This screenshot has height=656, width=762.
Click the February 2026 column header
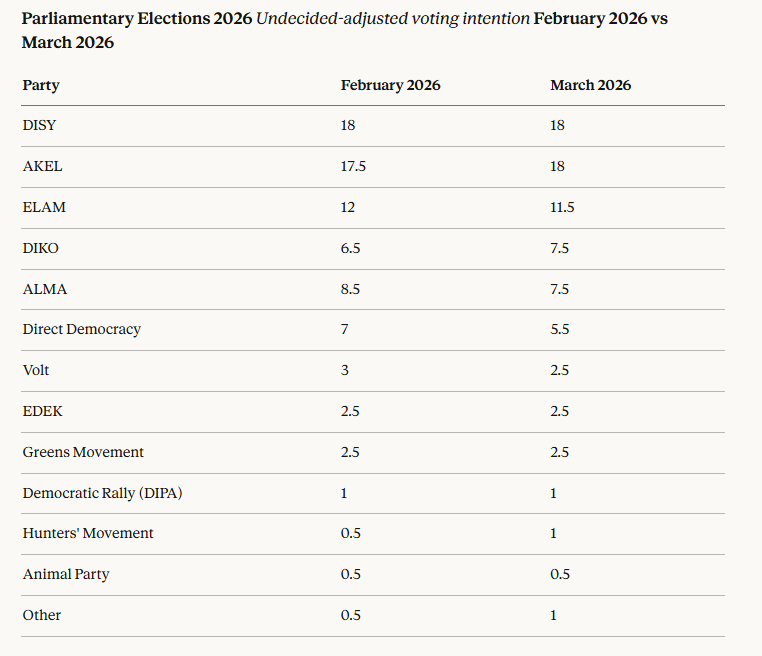(390, 85)
